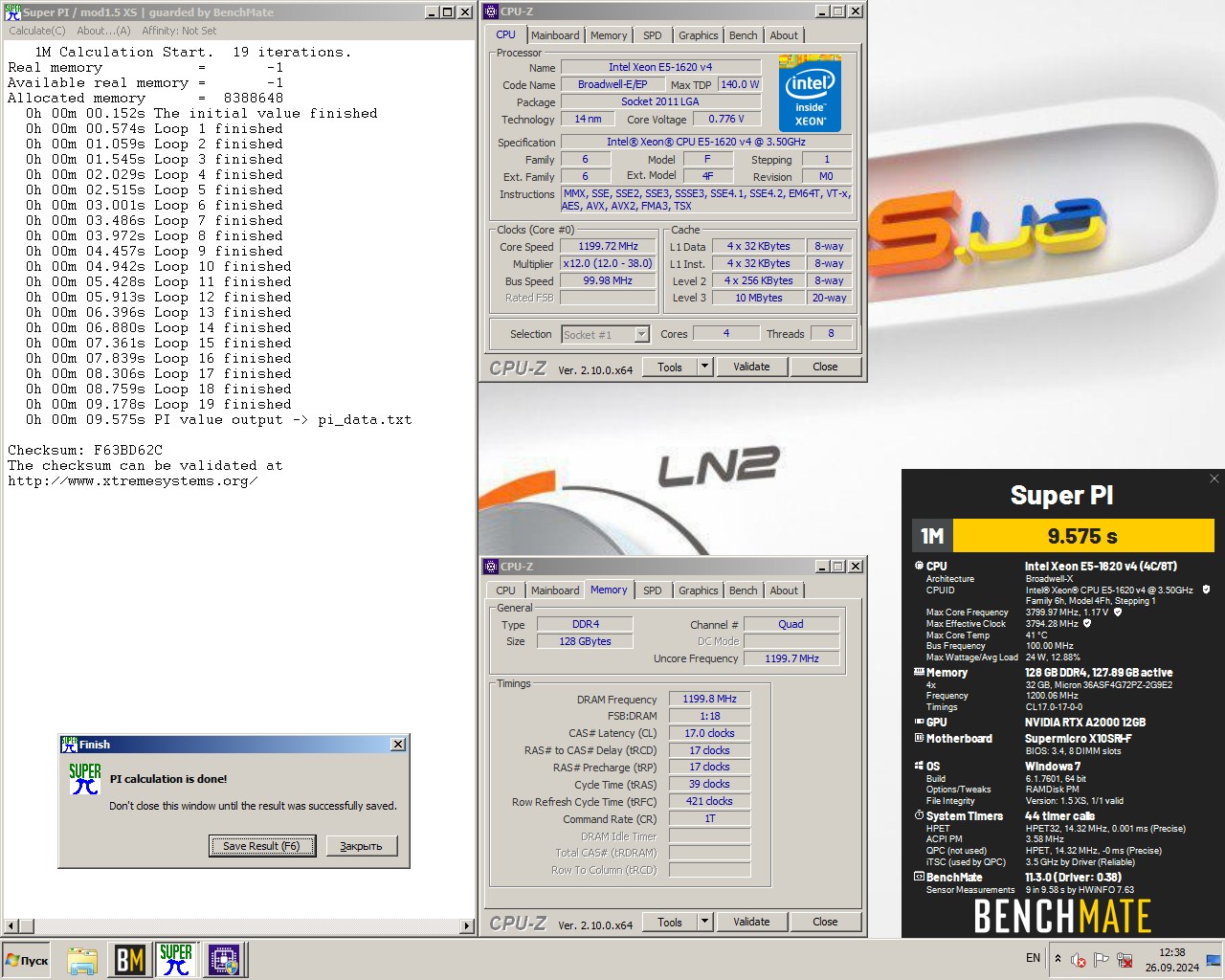Close the Finish dialog with X

click(398, 745)
